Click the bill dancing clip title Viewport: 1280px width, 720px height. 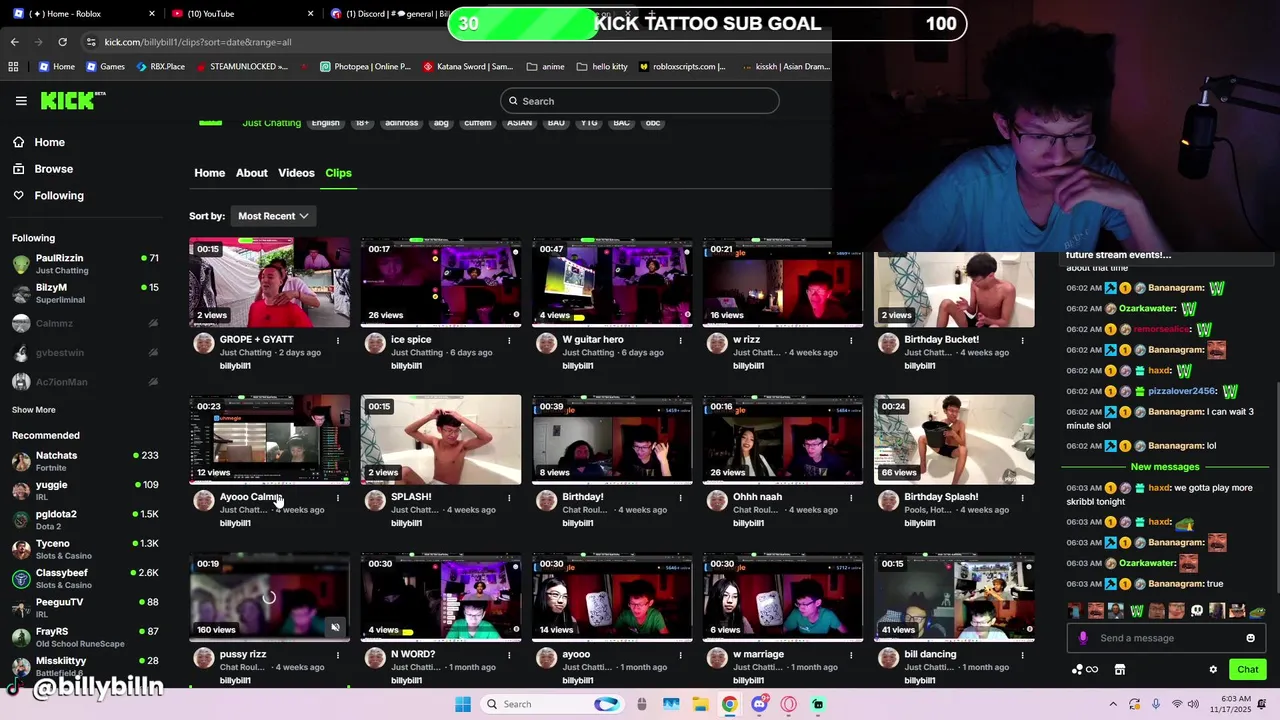[x=930, y=654]
